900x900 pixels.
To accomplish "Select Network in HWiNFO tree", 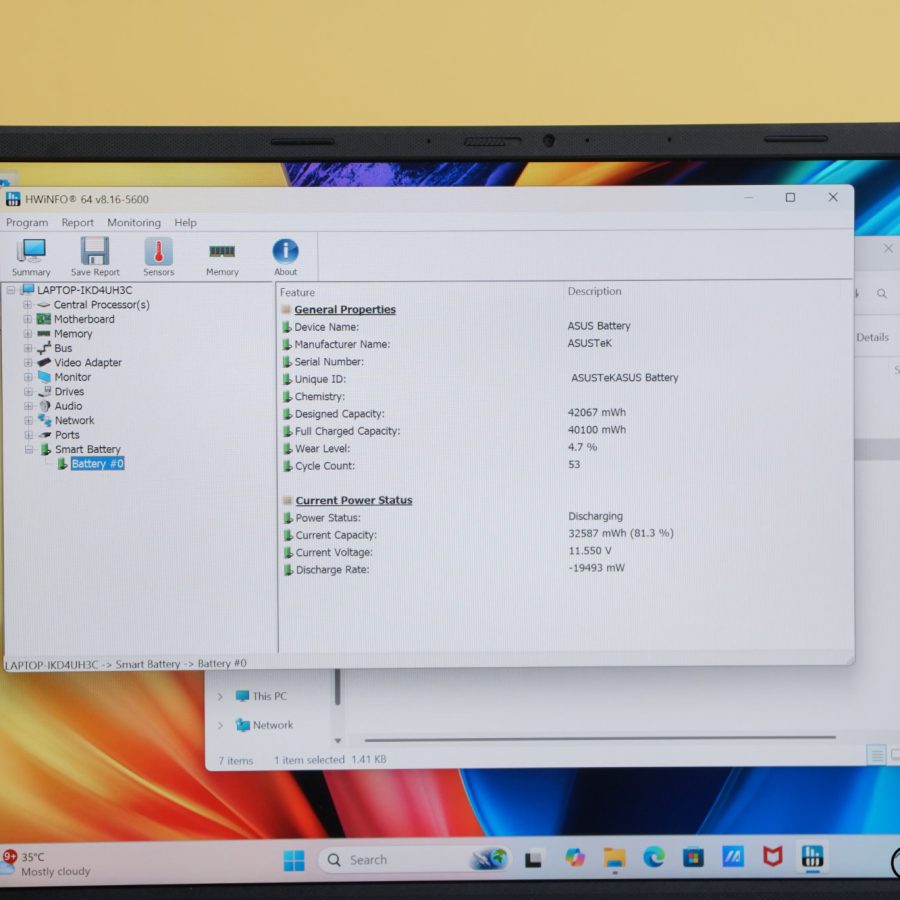I will [75, 420].
